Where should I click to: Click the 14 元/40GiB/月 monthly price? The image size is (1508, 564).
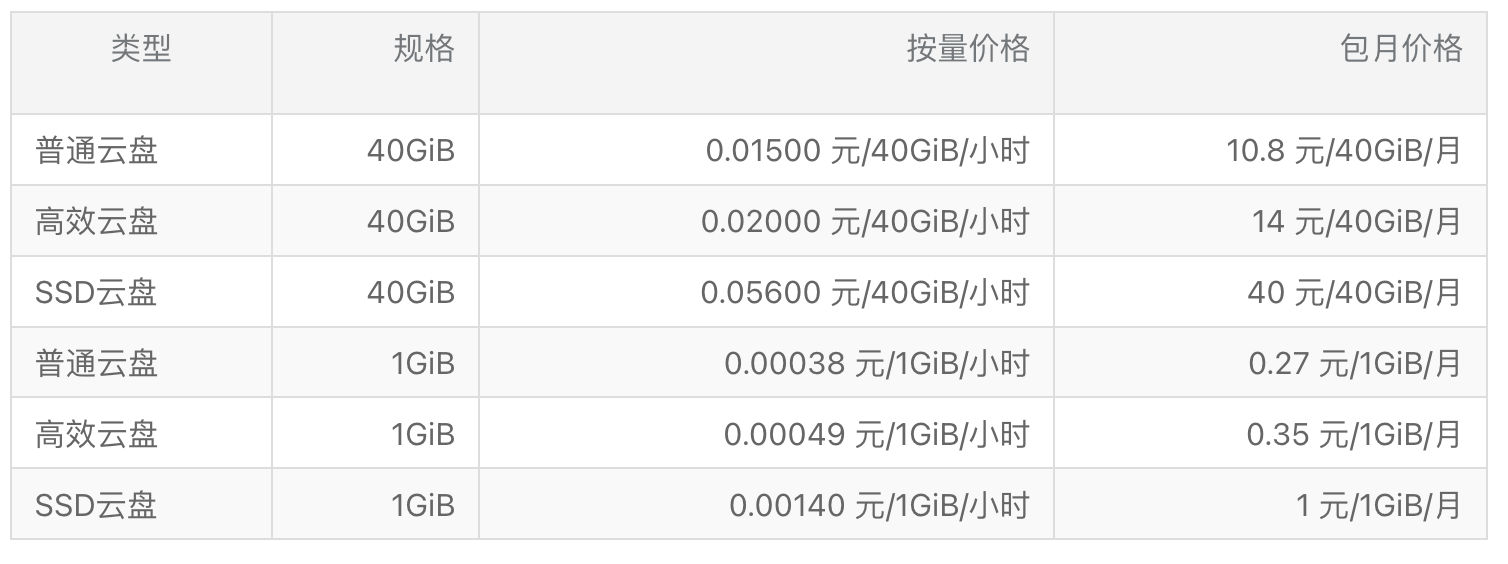click(x=1357, y=222)
